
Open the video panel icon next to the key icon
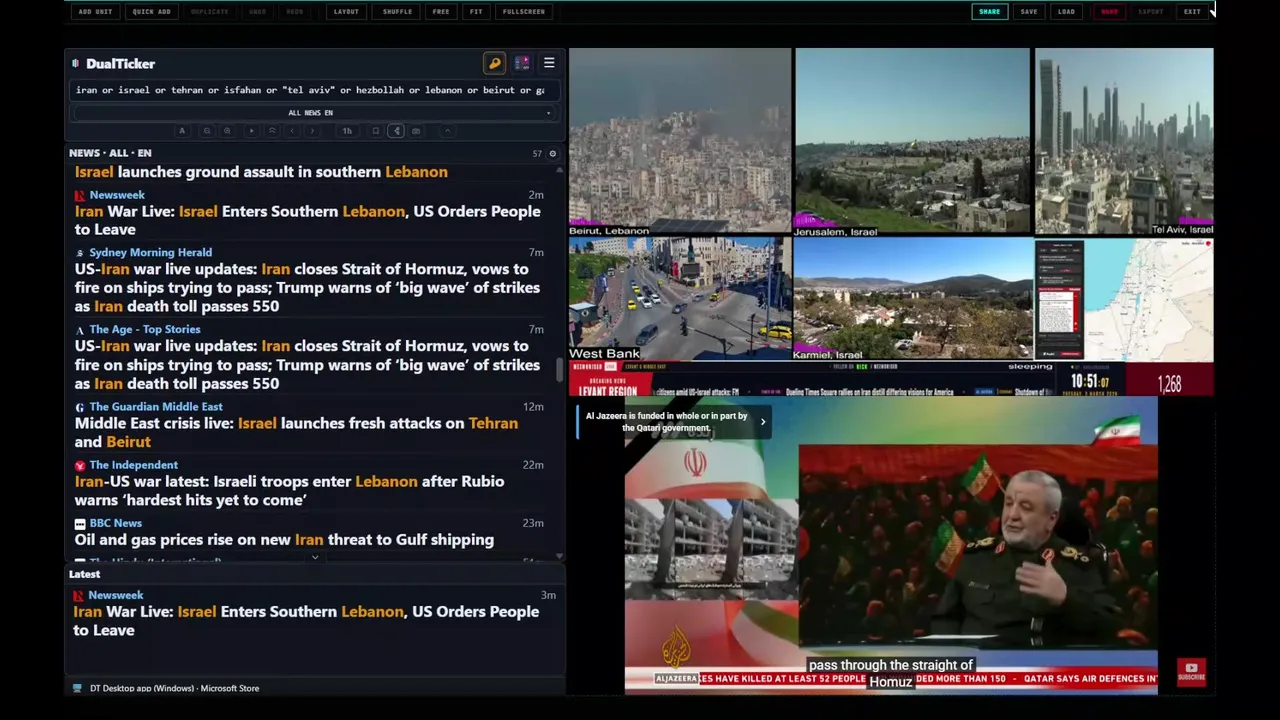[522, 63]
